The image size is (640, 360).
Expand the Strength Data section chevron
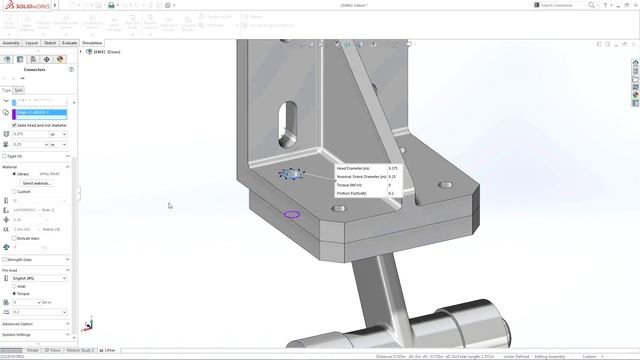(x=68, y=260)
